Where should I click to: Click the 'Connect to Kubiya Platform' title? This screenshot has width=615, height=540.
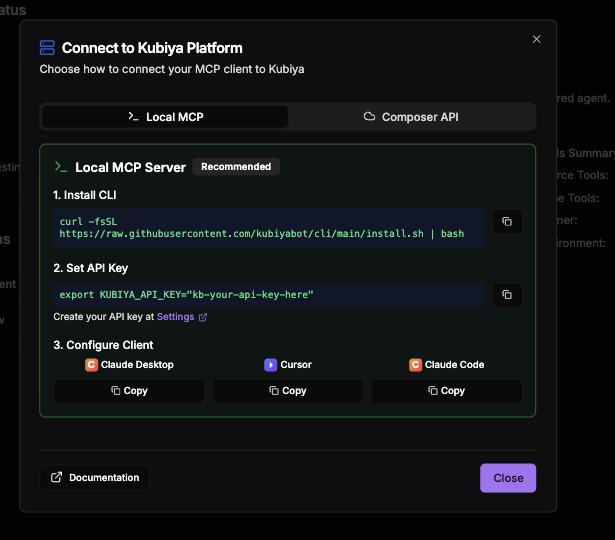point(152,48)
